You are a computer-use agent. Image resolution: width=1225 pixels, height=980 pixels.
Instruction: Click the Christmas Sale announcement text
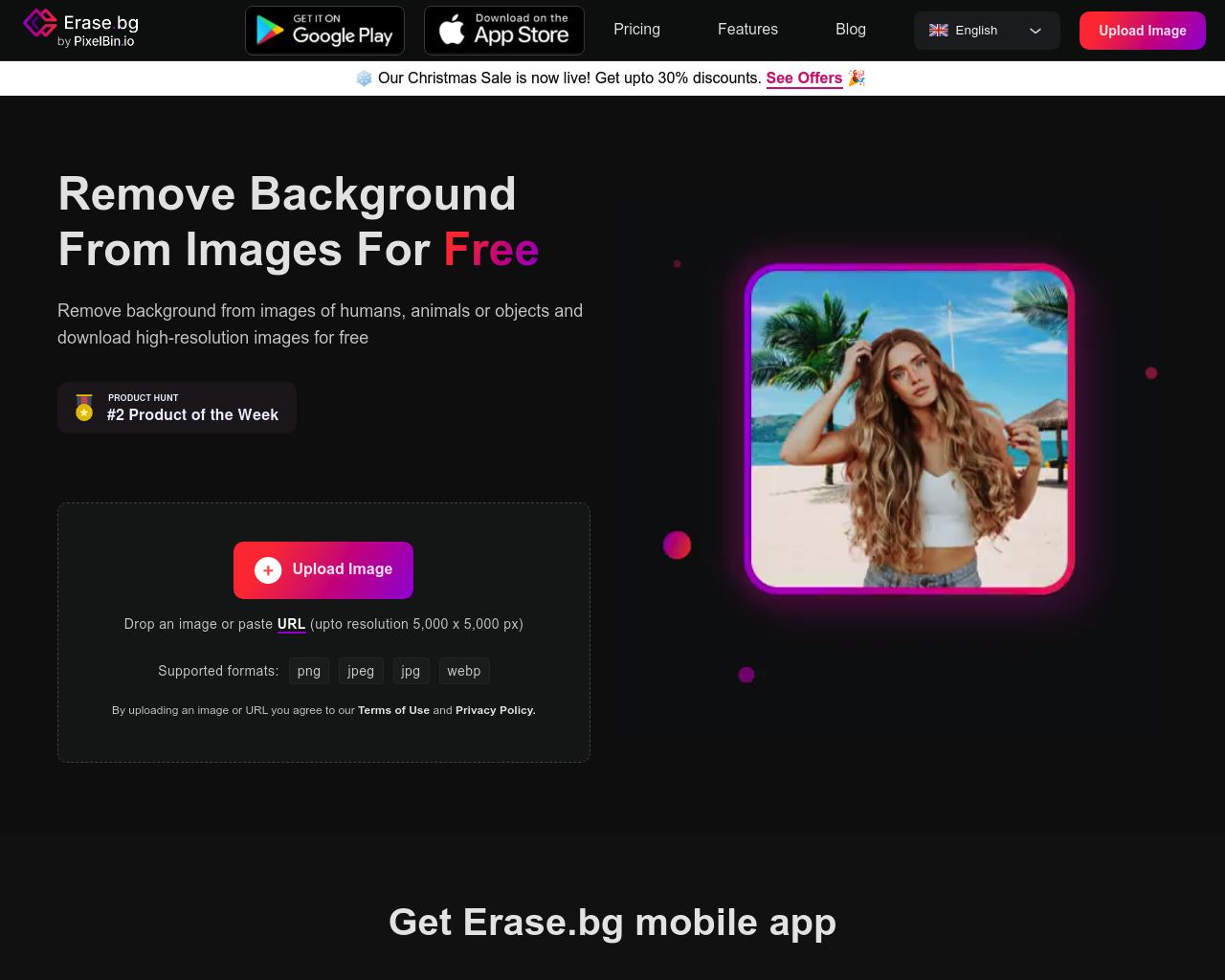[569, 78]
